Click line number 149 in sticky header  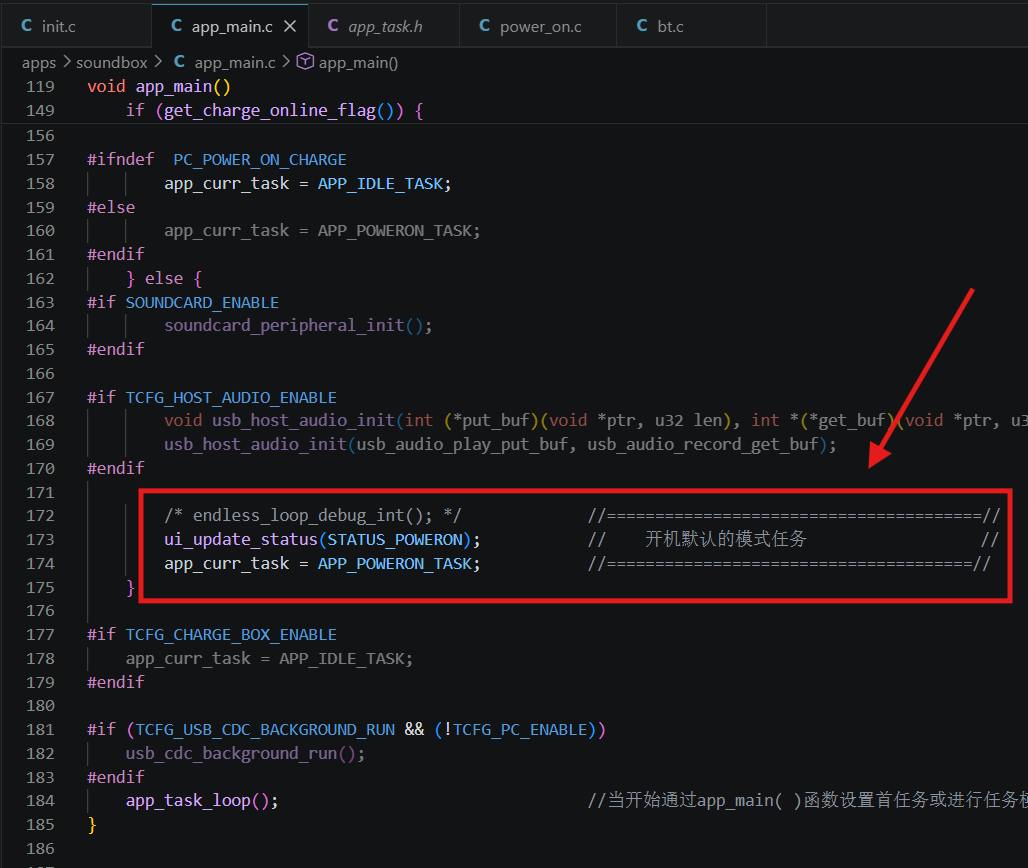[40, 111]
